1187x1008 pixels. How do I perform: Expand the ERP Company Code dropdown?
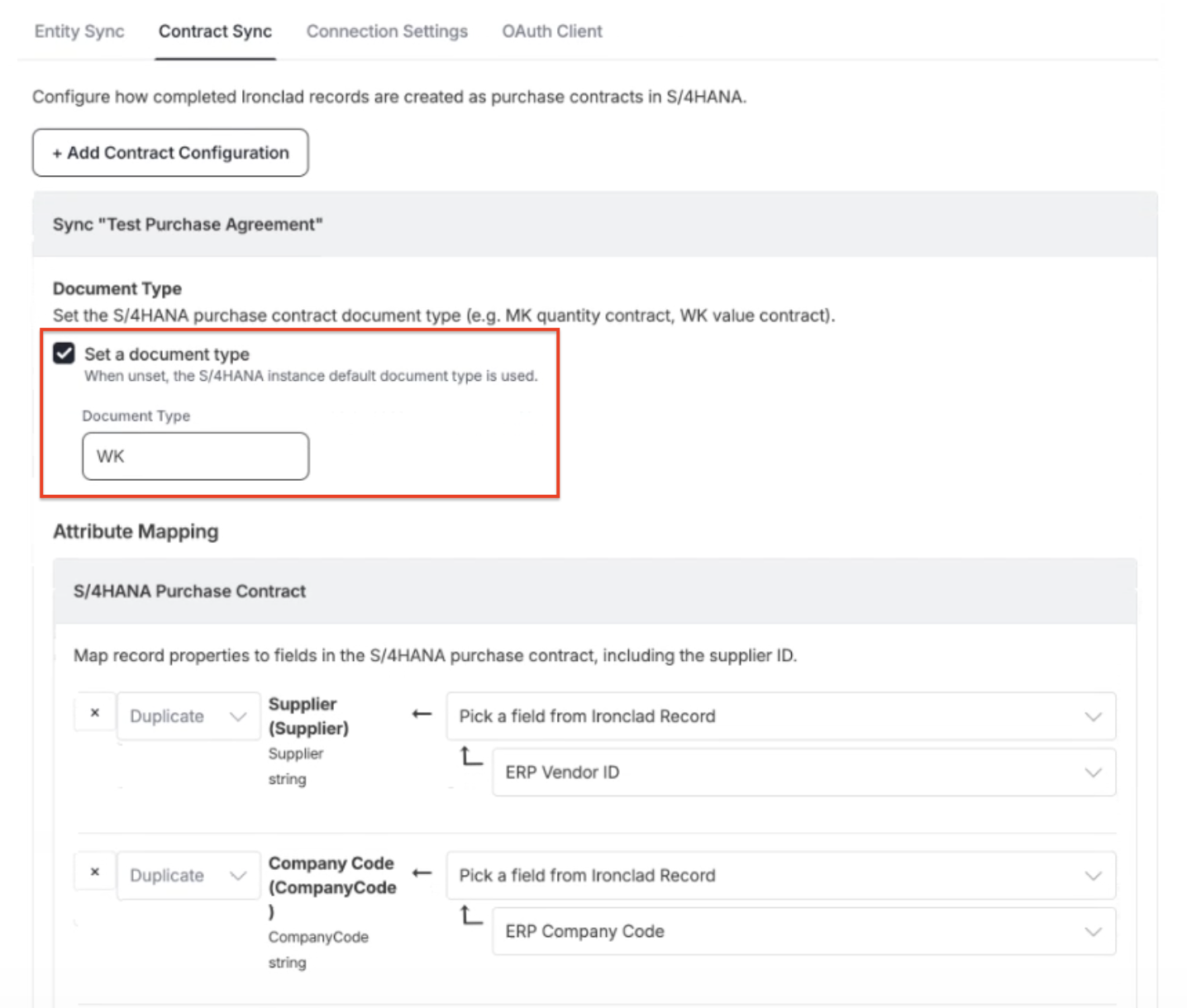pyautogui.click(x=804, y=932)
